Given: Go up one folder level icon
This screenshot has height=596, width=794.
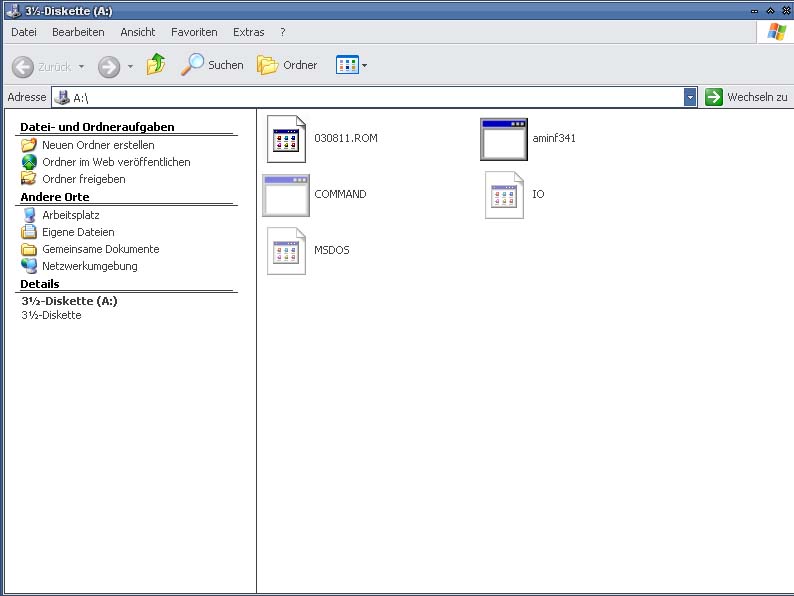Looking at the screenshot, I should (156, 65).
